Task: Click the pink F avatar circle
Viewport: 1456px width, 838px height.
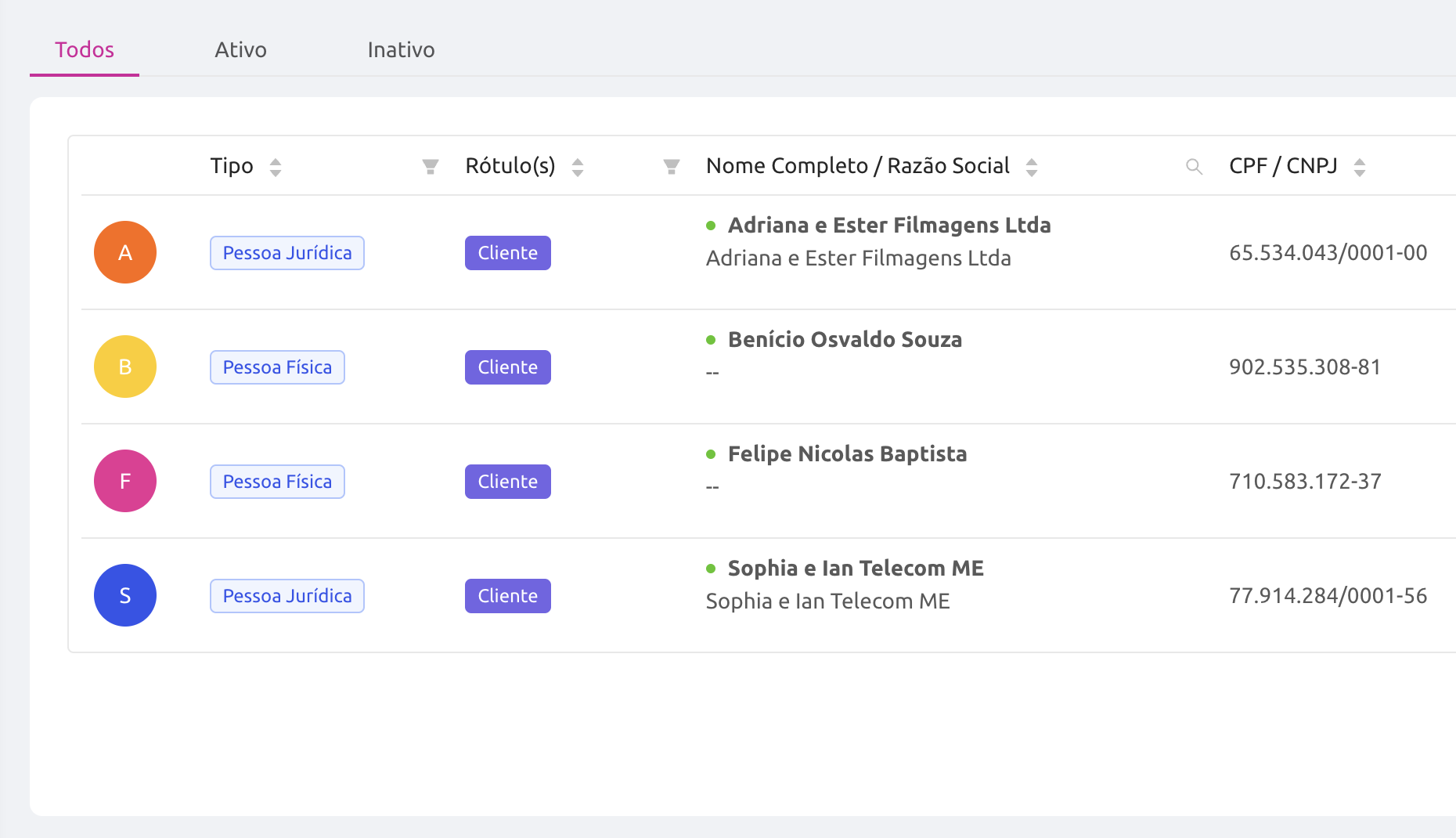Action: pyautogui.click(x=125, y=481)
